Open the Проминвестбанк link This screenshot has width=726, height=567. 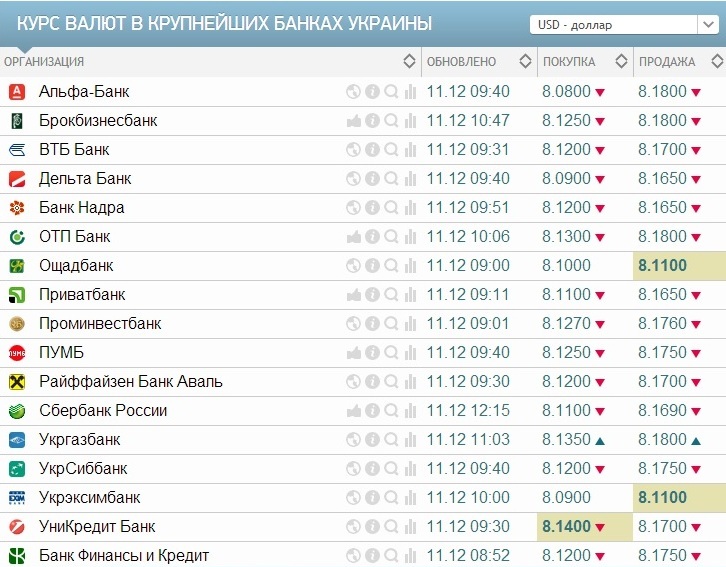pos(100,324)
